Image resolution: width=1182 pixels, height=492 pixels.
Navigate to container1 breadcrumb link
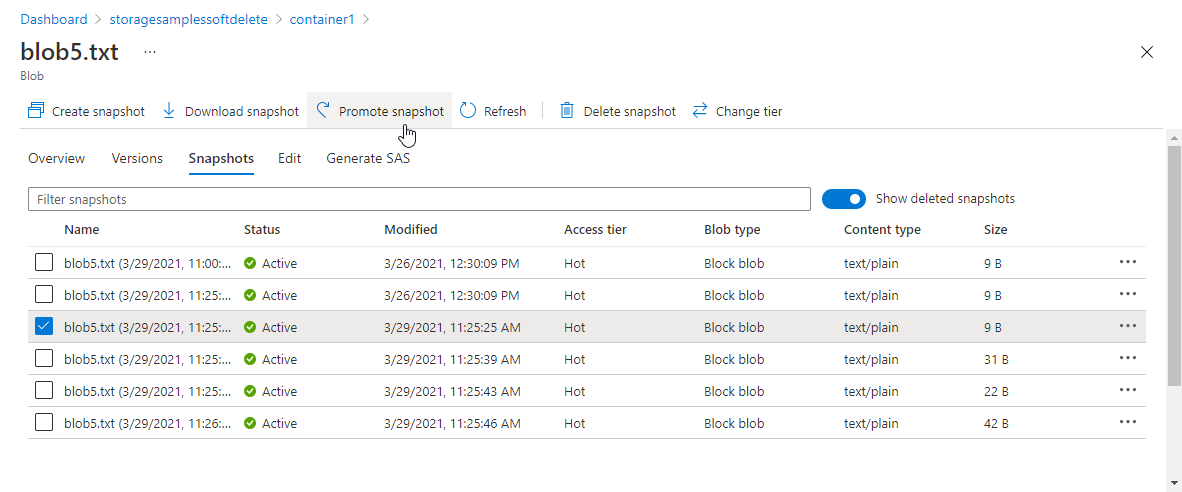[x=322, y=19]
